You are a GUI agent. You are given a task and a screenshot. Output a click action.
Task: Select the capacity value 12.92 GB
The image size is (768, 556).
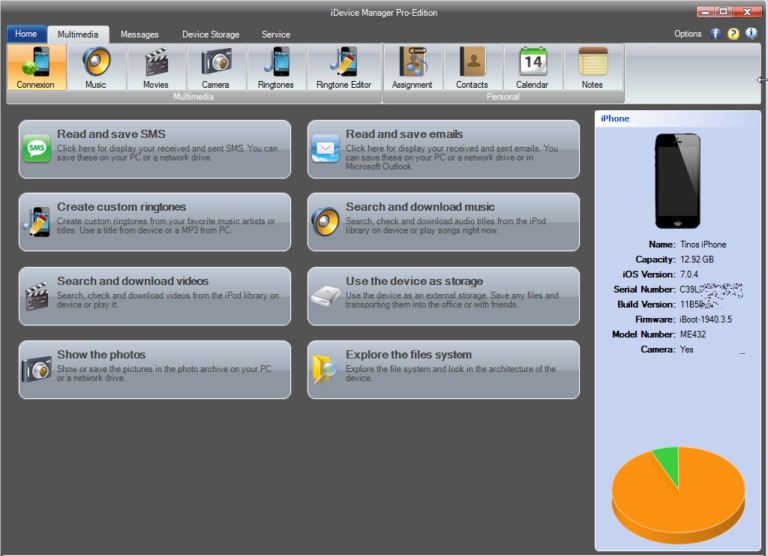point(696,260)
